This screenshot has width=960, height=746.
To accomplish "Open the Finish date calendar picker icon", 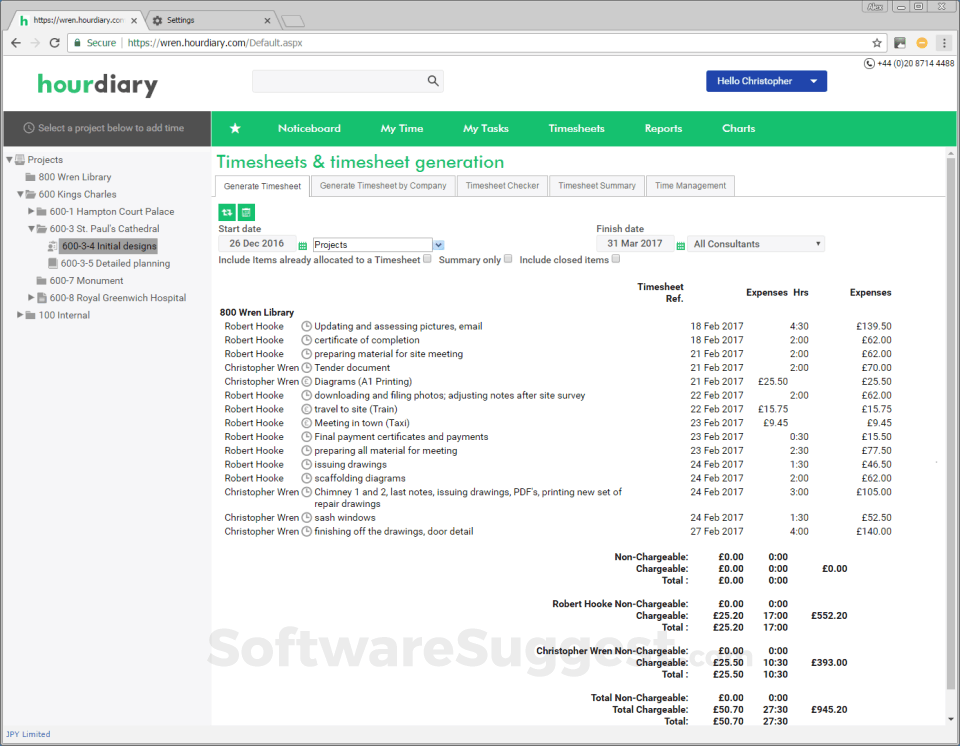I will point(680,246).
